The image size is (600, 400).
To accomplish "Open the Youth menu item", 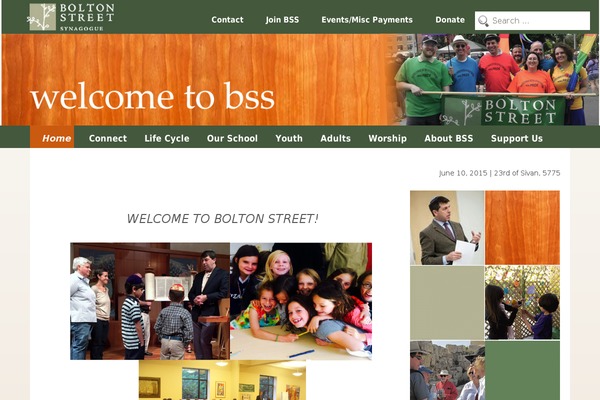I will pyautogui.click(x=289, y=138).
